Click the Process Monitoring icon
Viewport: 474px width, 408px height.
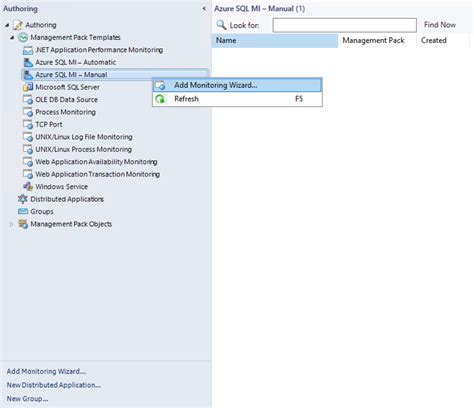[x=28, y=112]
